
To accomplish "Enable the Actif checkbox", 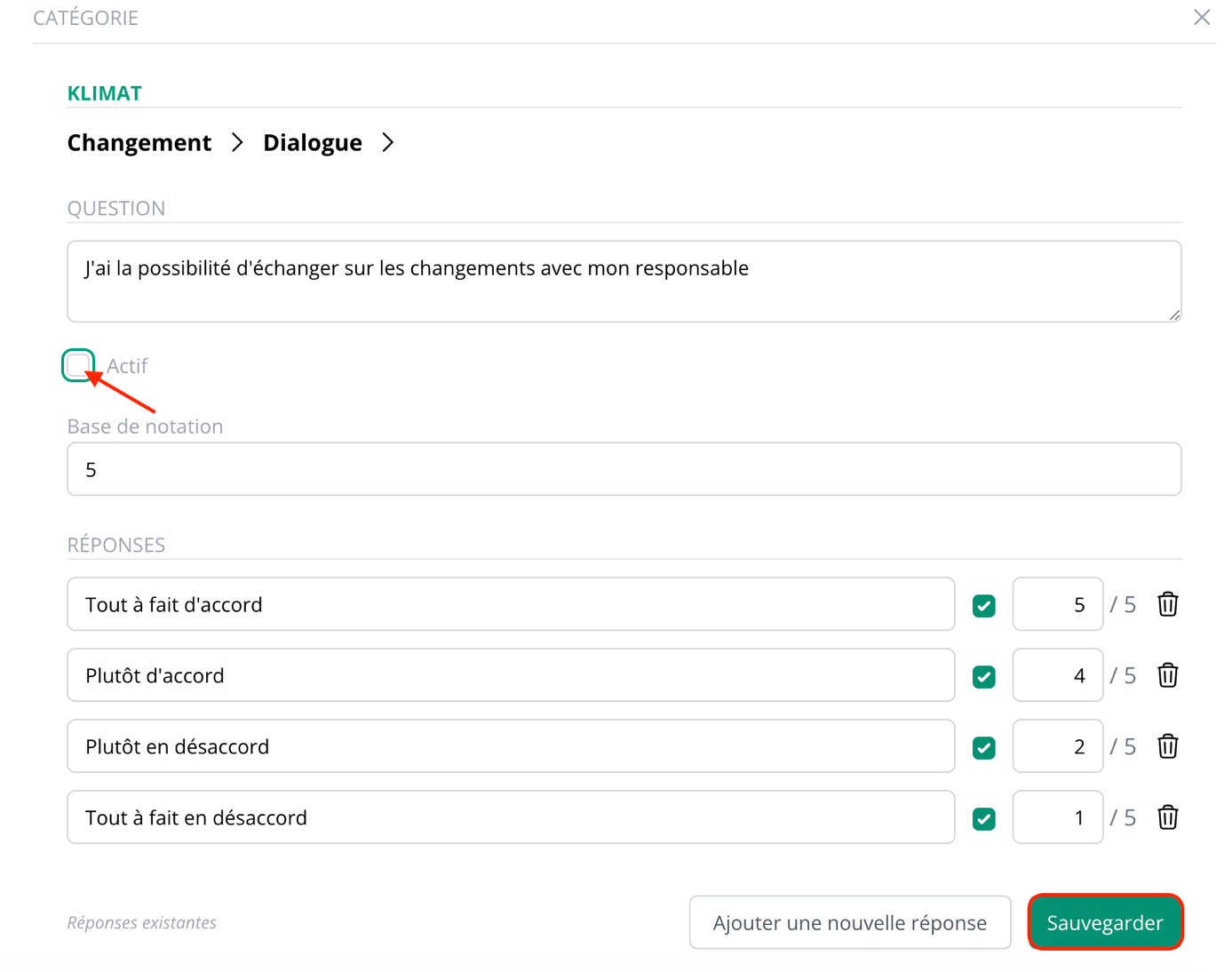I will (78, 365).
